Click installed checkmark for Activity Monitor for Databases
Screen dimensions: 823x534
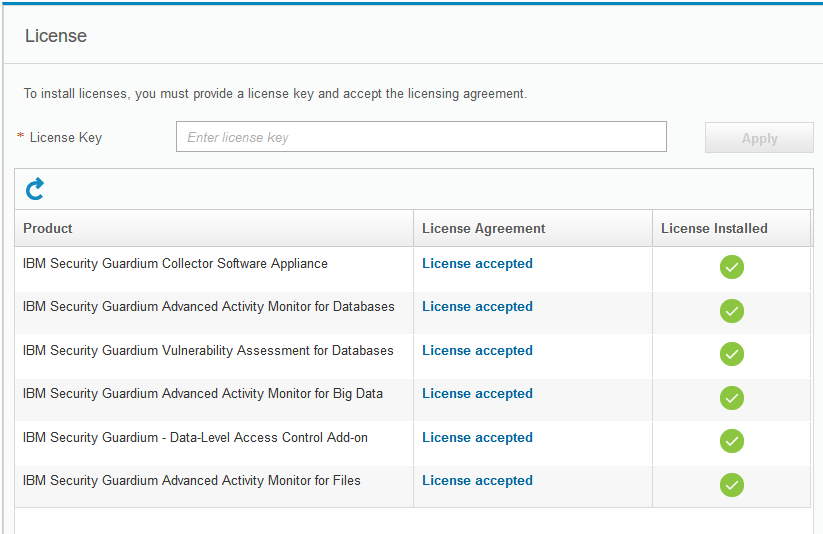[732, 311]
